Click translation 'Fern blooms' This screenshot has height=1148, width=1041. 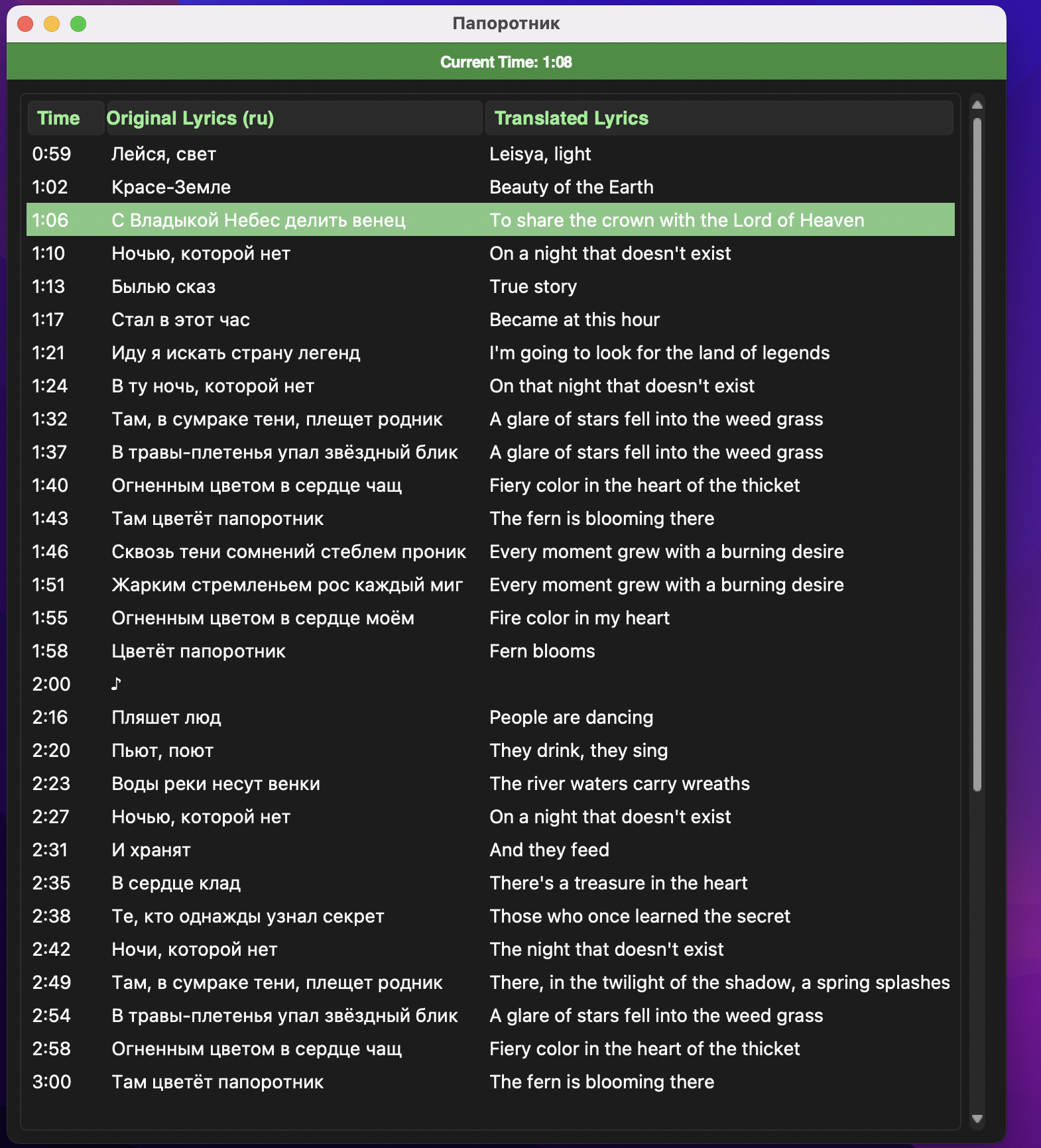click(x=542, y=651)
